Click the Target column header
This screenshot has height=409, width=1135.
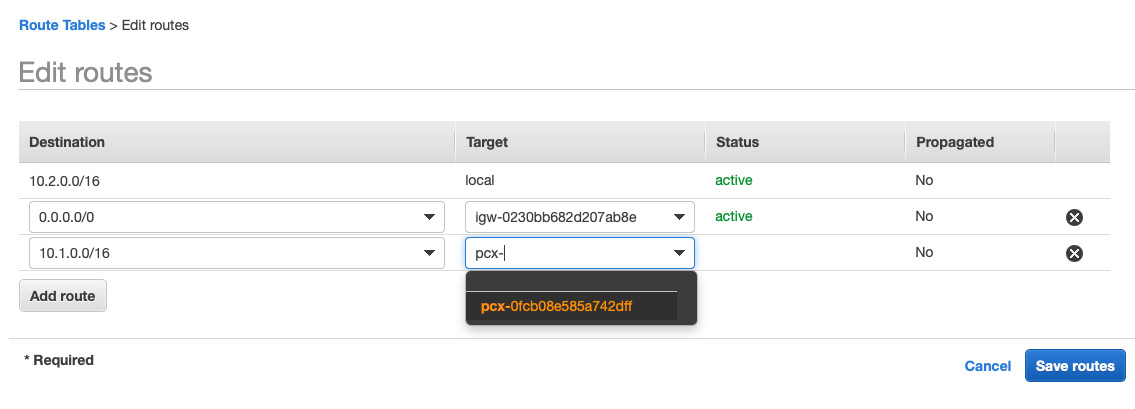pos(487,142)
